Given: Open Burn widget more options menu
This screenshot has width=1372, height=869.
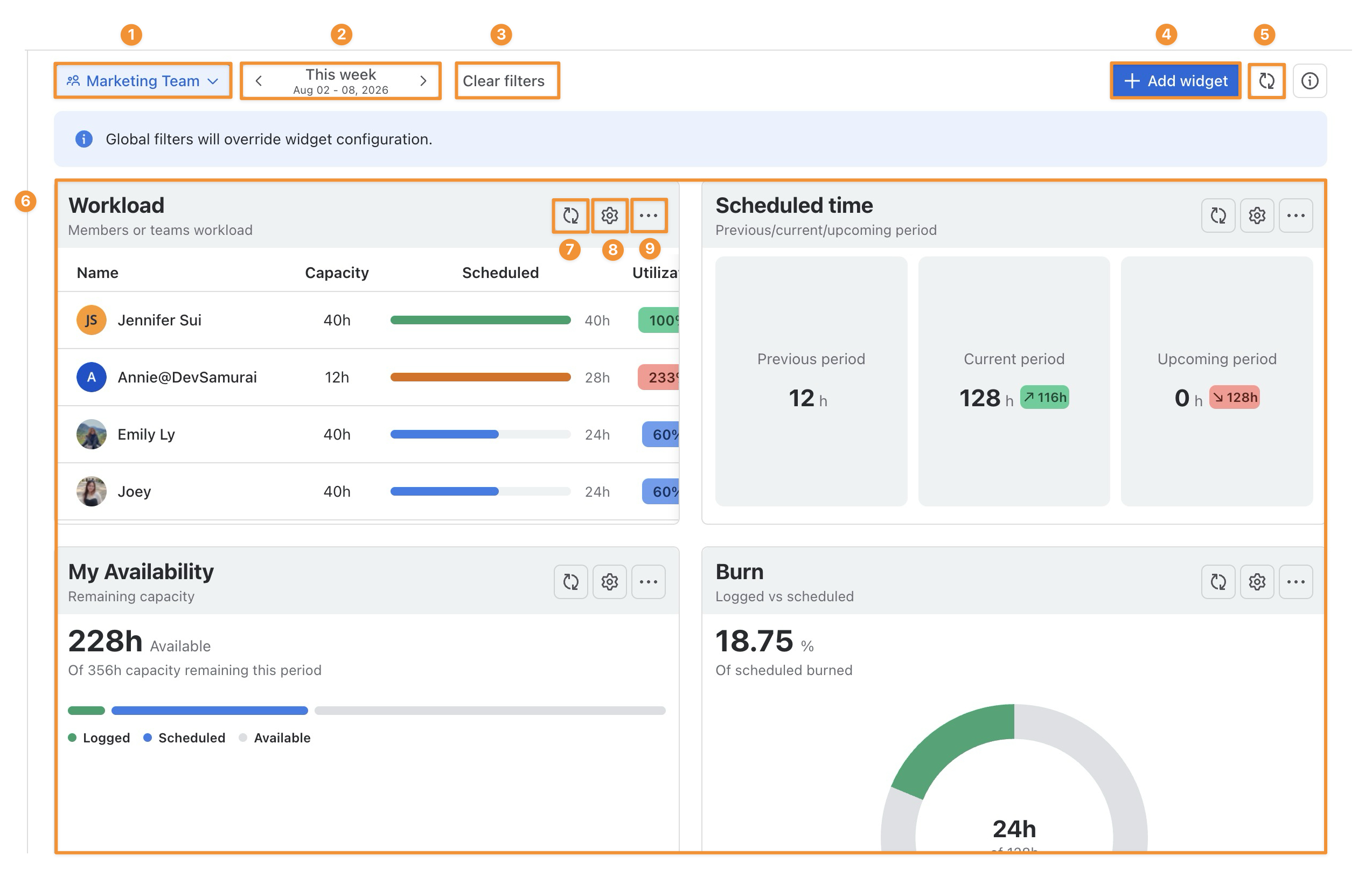Looking at the screenshot, I should tap(1296, 582).
